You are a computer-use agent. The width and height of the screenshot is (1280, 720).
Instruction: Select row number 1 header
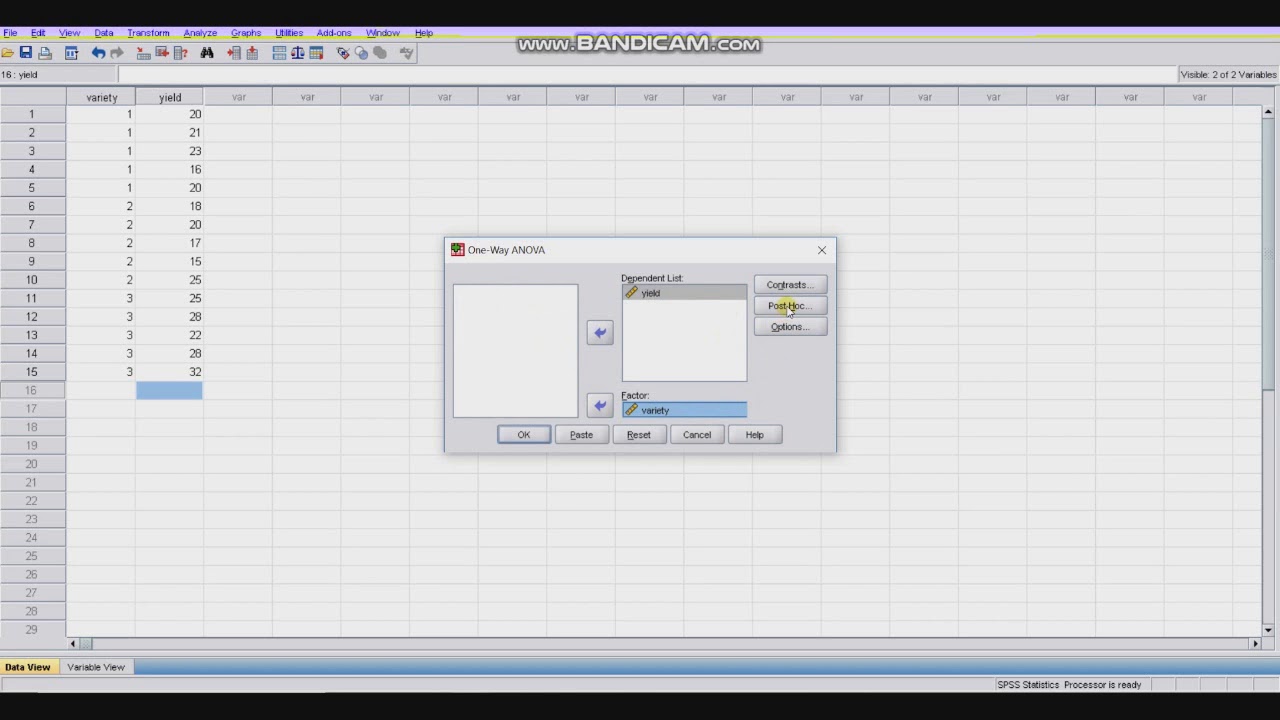[32, 114]
